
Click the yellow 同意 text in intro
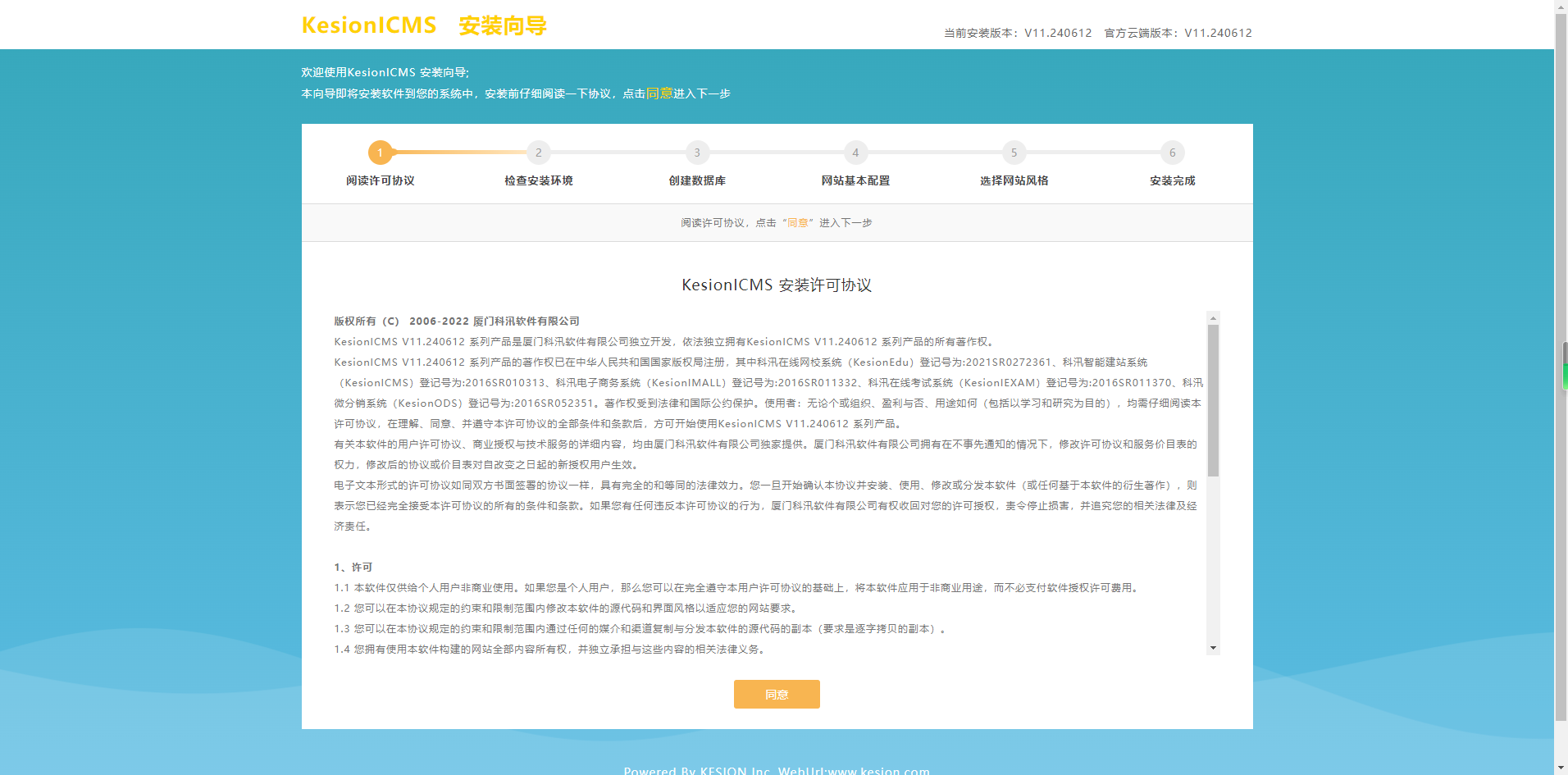pos(659,93)
